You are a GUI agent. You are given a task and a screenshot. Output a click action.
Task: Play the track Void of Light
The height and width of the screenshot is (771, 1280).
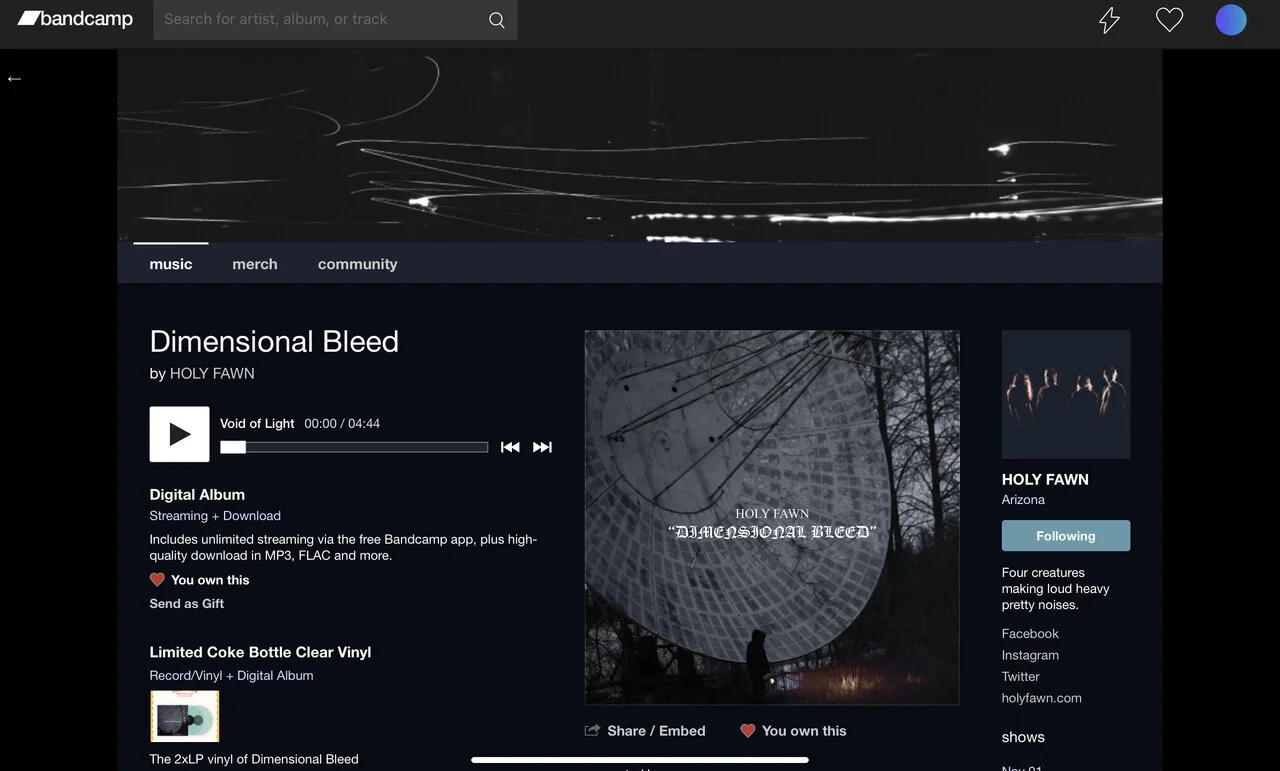(x=179, y=434)
